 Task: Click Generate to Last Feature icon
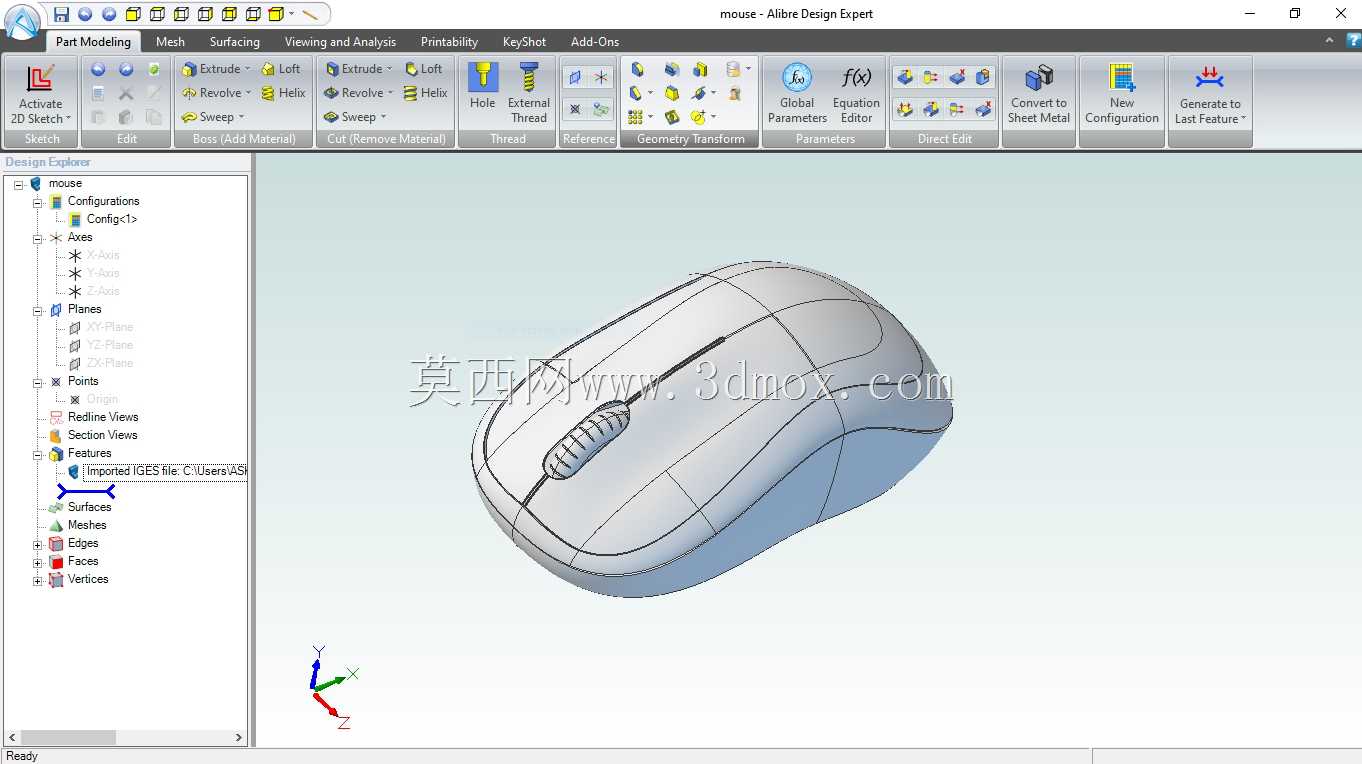coord(1210,78)
